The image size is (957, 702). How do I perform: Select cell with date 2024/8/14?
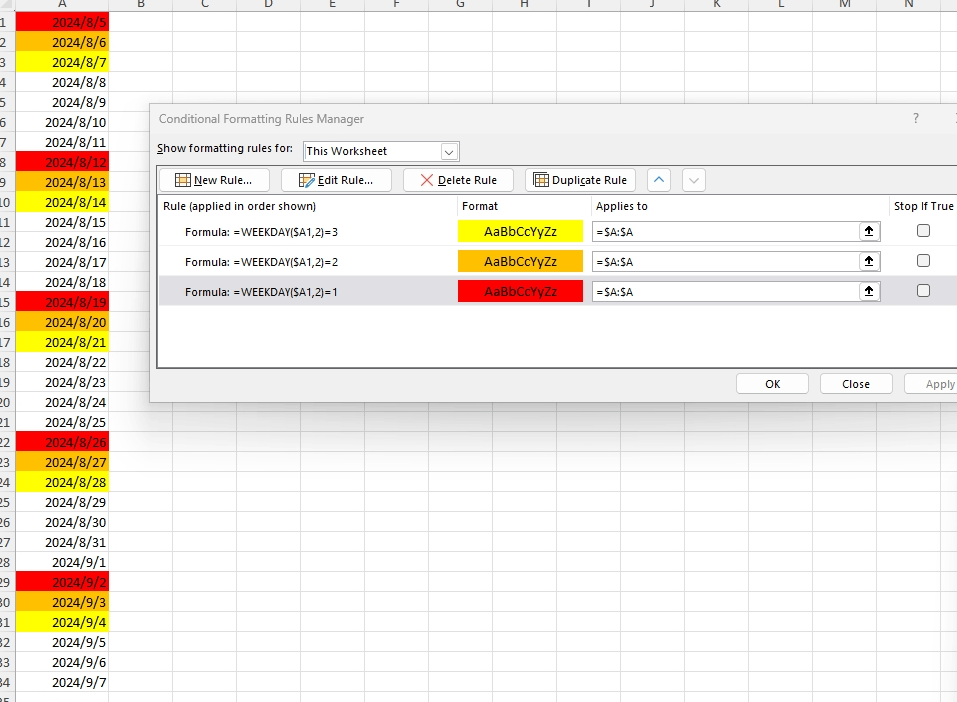(62, 202)
